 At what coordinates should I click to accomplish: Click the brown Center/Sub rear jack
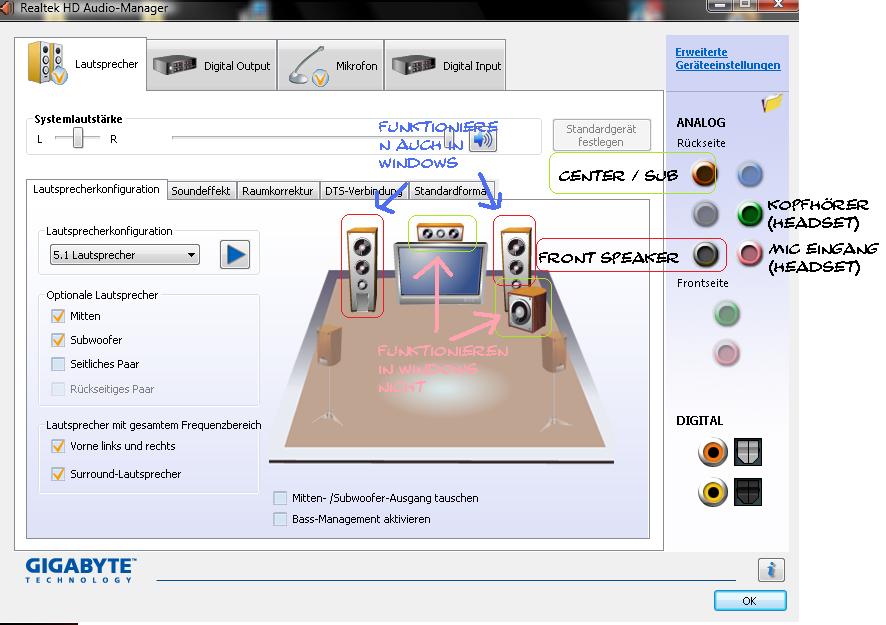tap(705, 173)
